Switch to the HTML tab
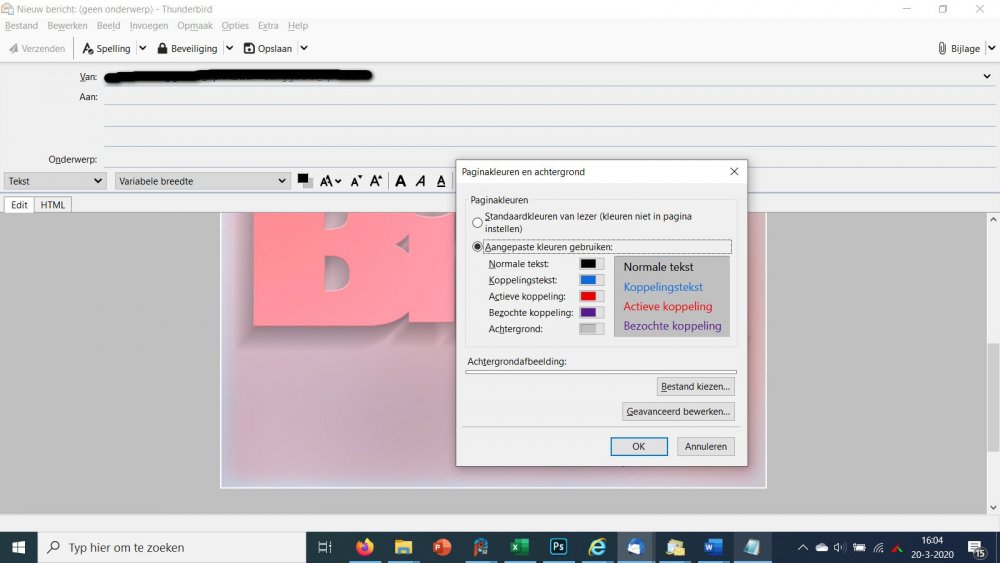 click(x=53, y=205)
